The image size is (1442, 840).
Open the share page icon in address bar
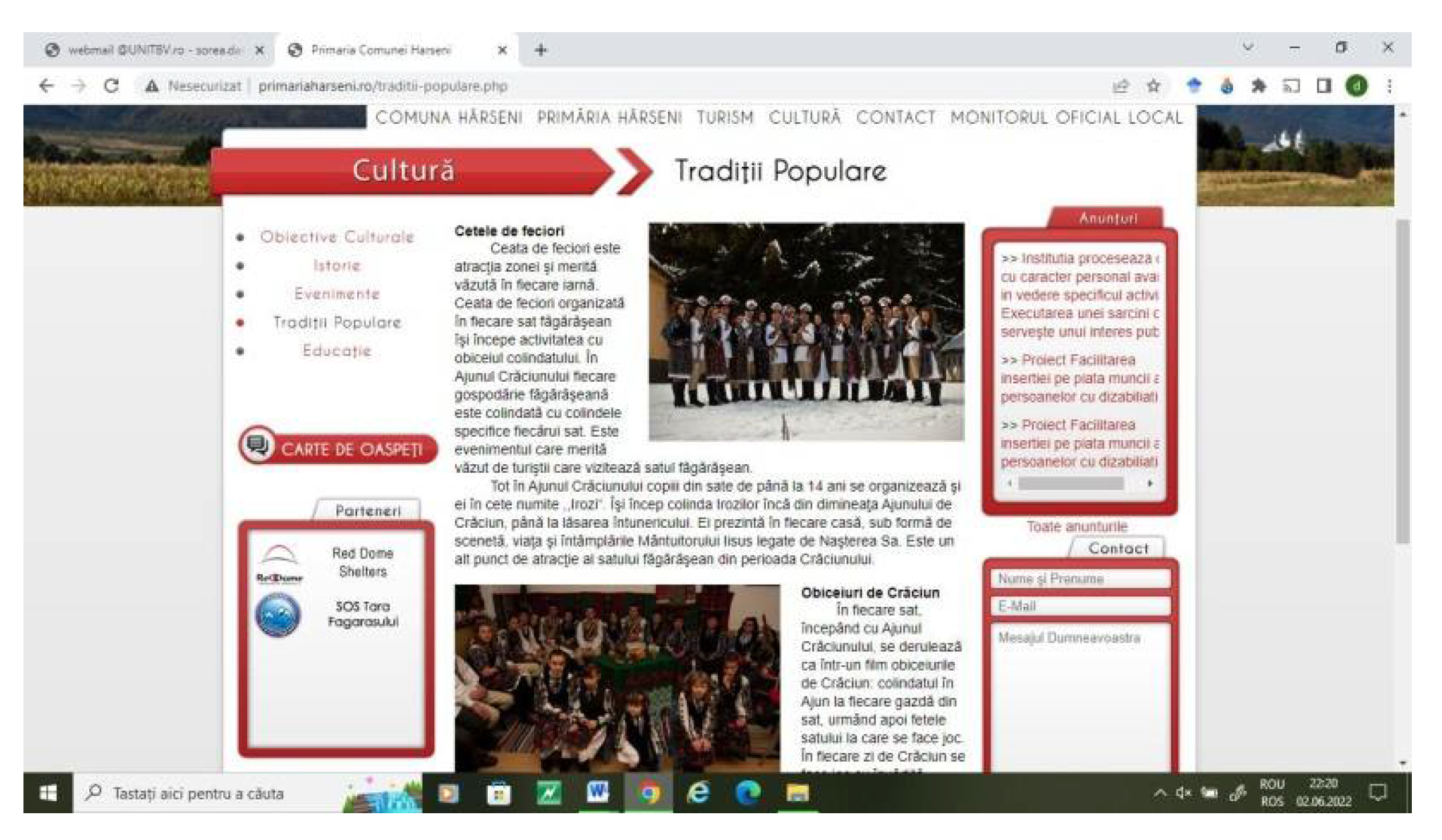1120,86
